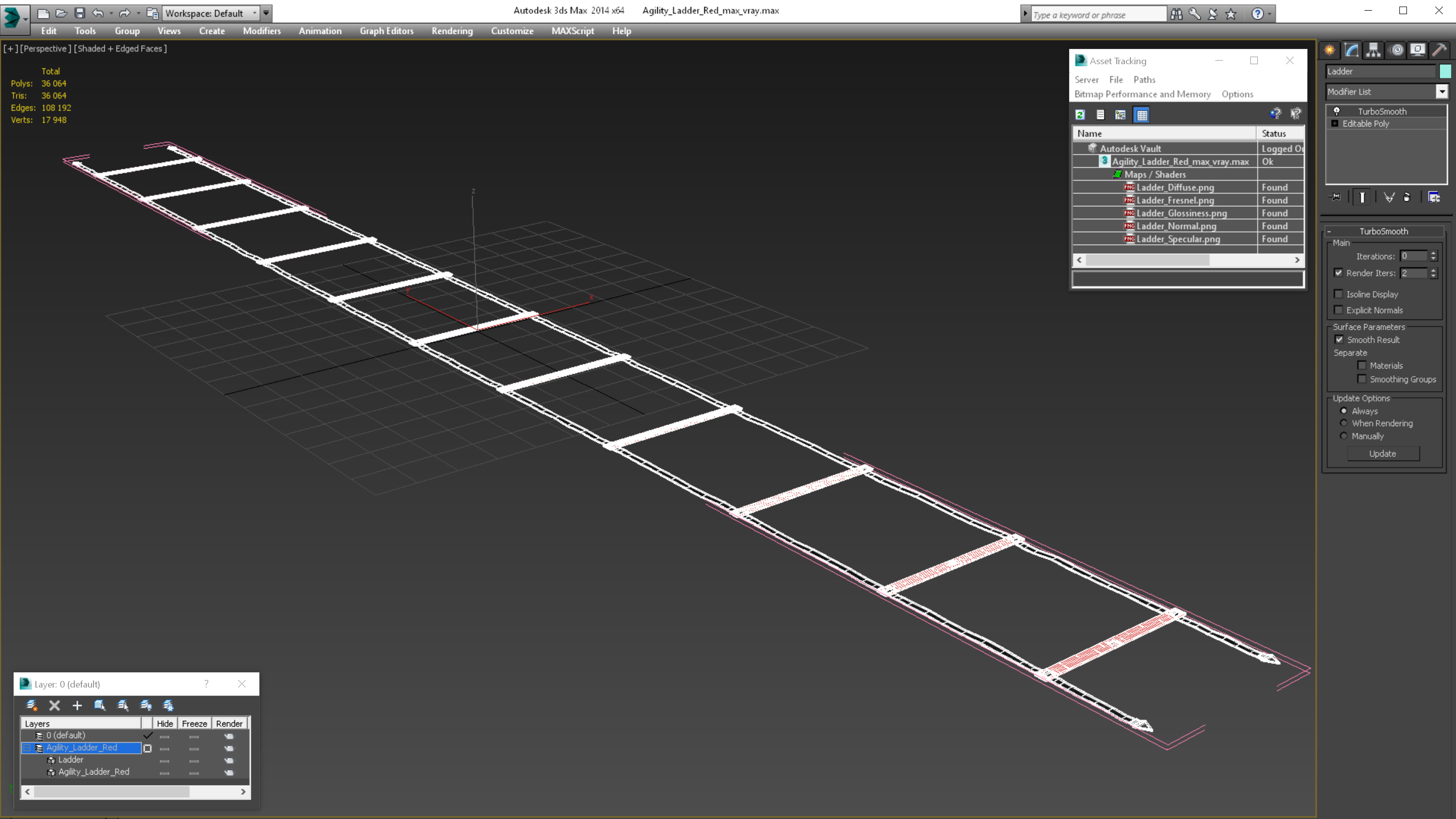This screenshot has height=819, width=1456.
Task: Click the Hide column header in Layer dialog
Action: click(x=165, y=723)
